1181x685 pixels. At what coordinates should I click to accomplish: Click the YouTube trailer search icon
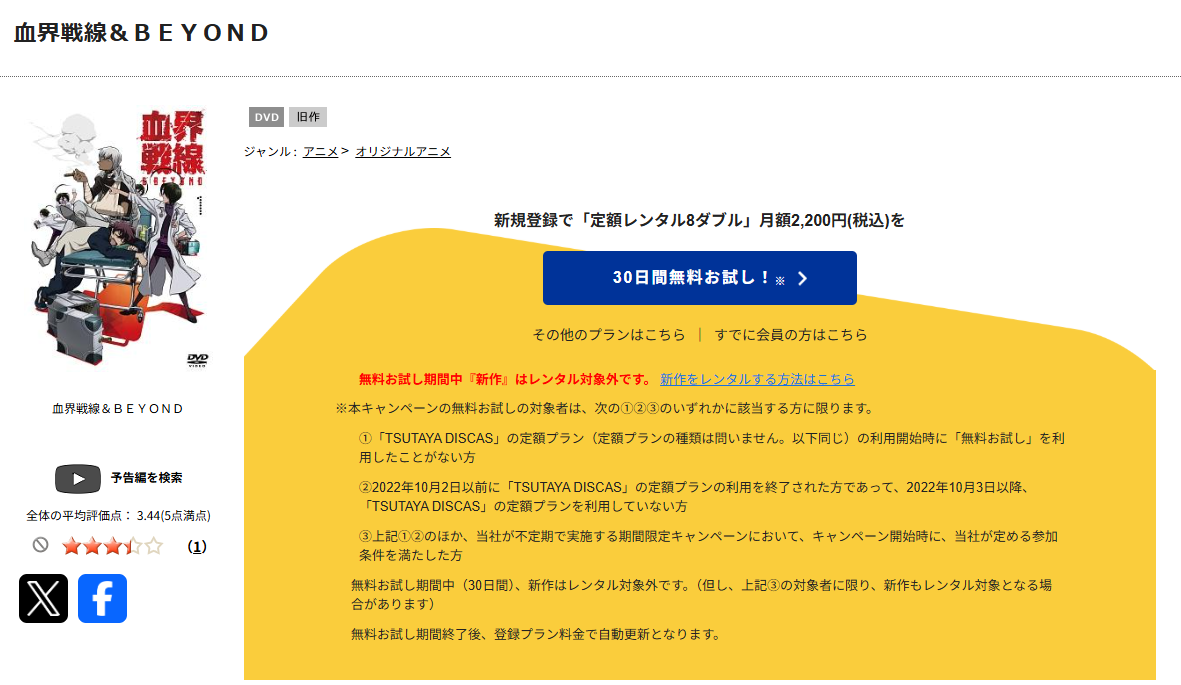(78, 479)
